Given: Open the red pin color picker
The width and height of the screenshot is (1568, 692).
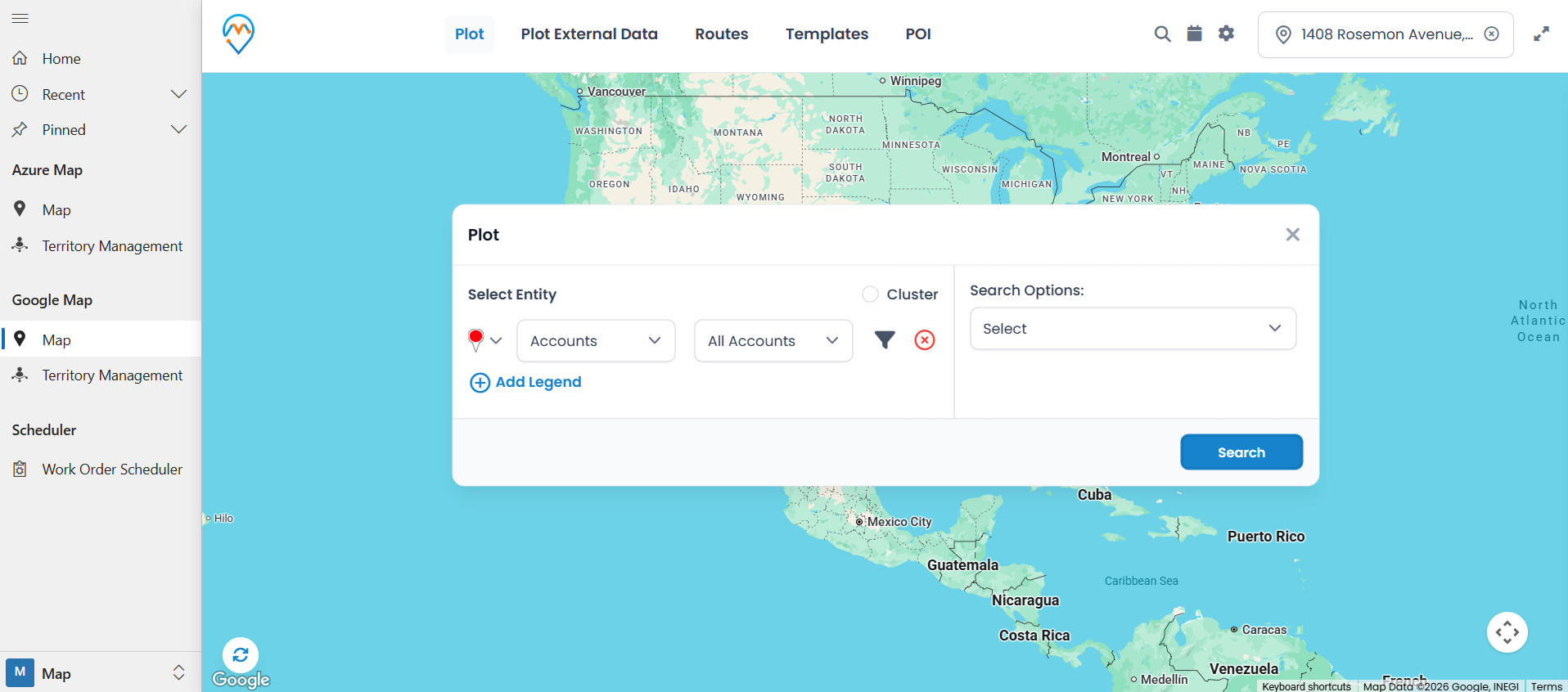Looking at the screenshot, I should [x=484, y=340].
